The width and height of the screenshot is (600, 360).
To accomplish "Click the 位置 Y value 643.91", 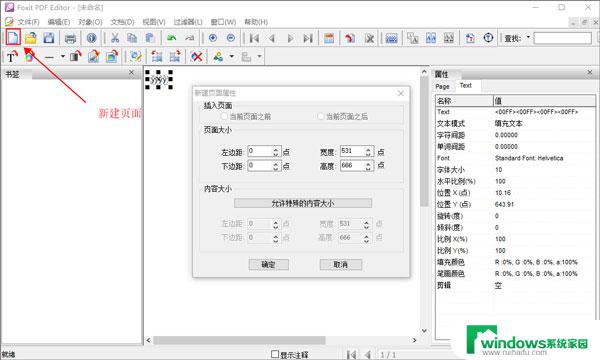I will tap(504, 204).
